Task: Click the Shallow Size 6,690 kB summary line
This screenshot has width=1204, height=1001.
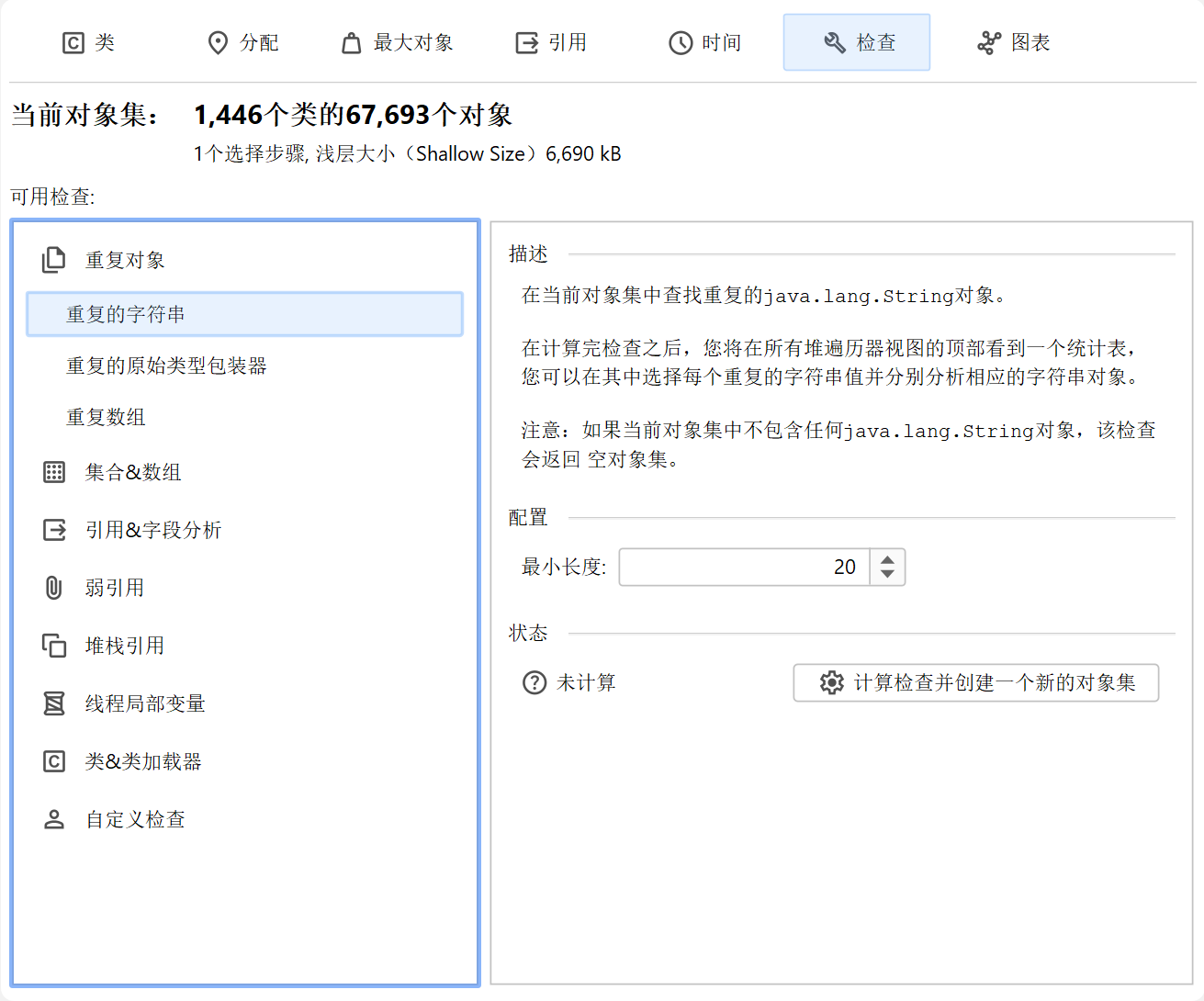Action: (407, 153)
